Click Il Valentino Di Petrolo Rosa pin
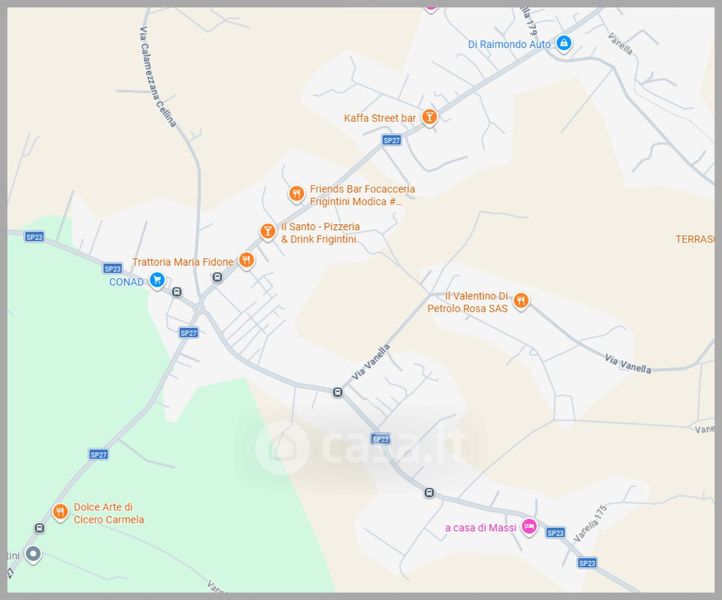This screenshot has height=600, width=722. tap(521, 301)
